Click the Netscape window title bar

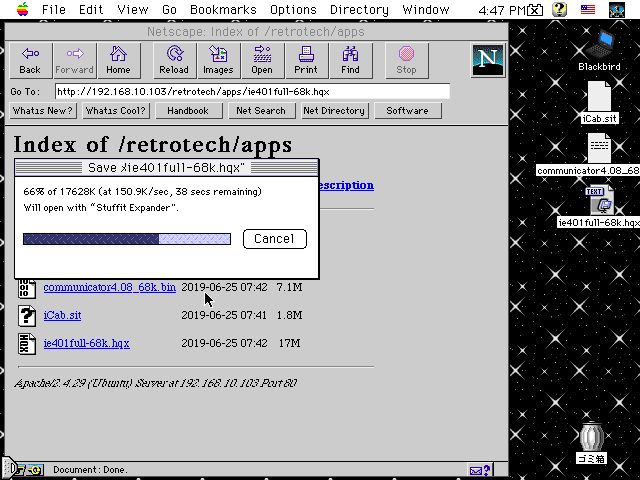[x=256, y=32]
